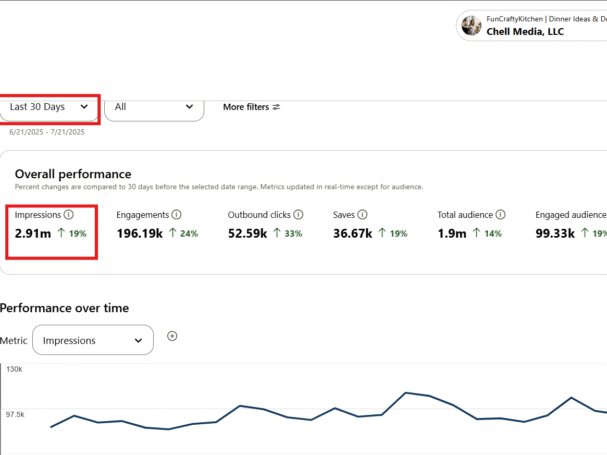Click the filter sliders icon beside More filters

point(277,107)
